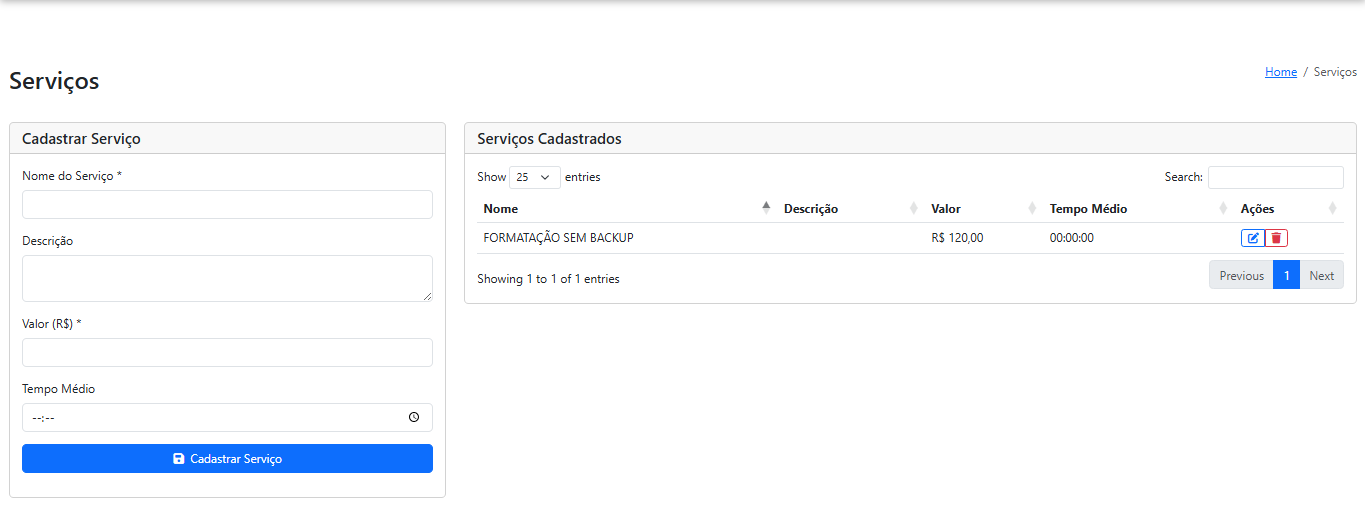Click the Serviços Cadastrados panel header
This screenshot has width=1365, height=528.
(x=910, y=139)
